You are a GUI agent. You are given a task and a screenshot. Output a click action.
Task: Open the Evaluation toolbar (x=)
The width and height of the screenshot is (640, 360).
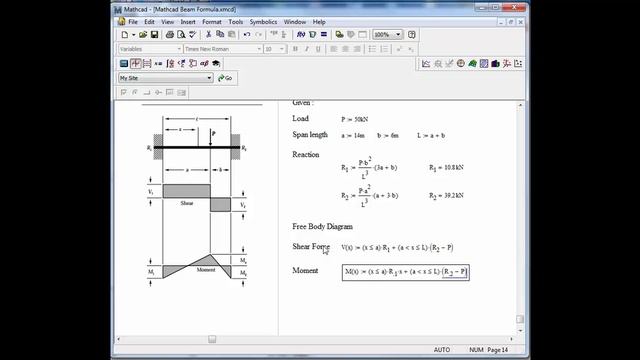tap(158, 64)
